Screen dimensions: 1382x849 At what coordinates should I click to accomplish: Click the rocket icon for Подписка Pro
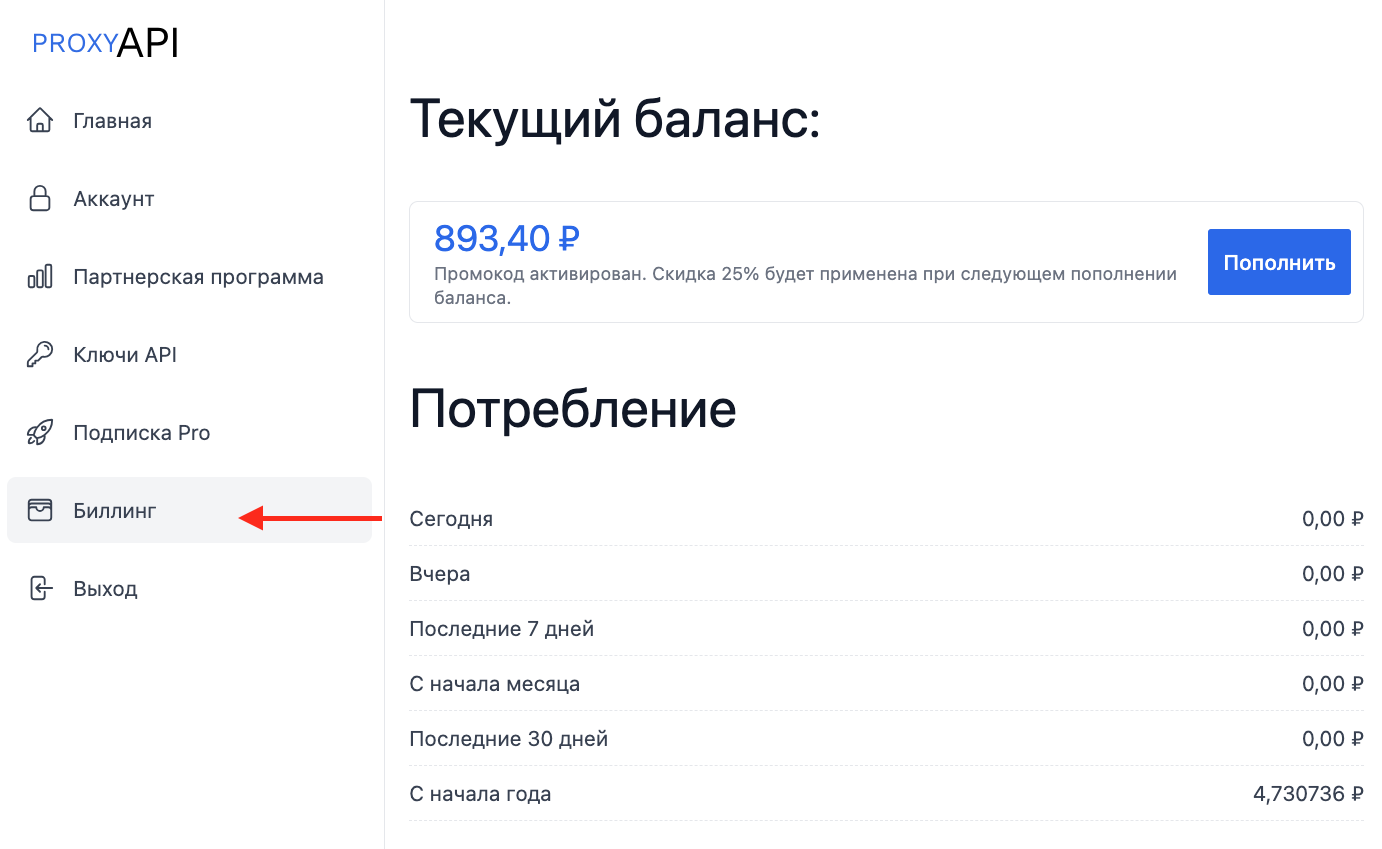[39, 433]
